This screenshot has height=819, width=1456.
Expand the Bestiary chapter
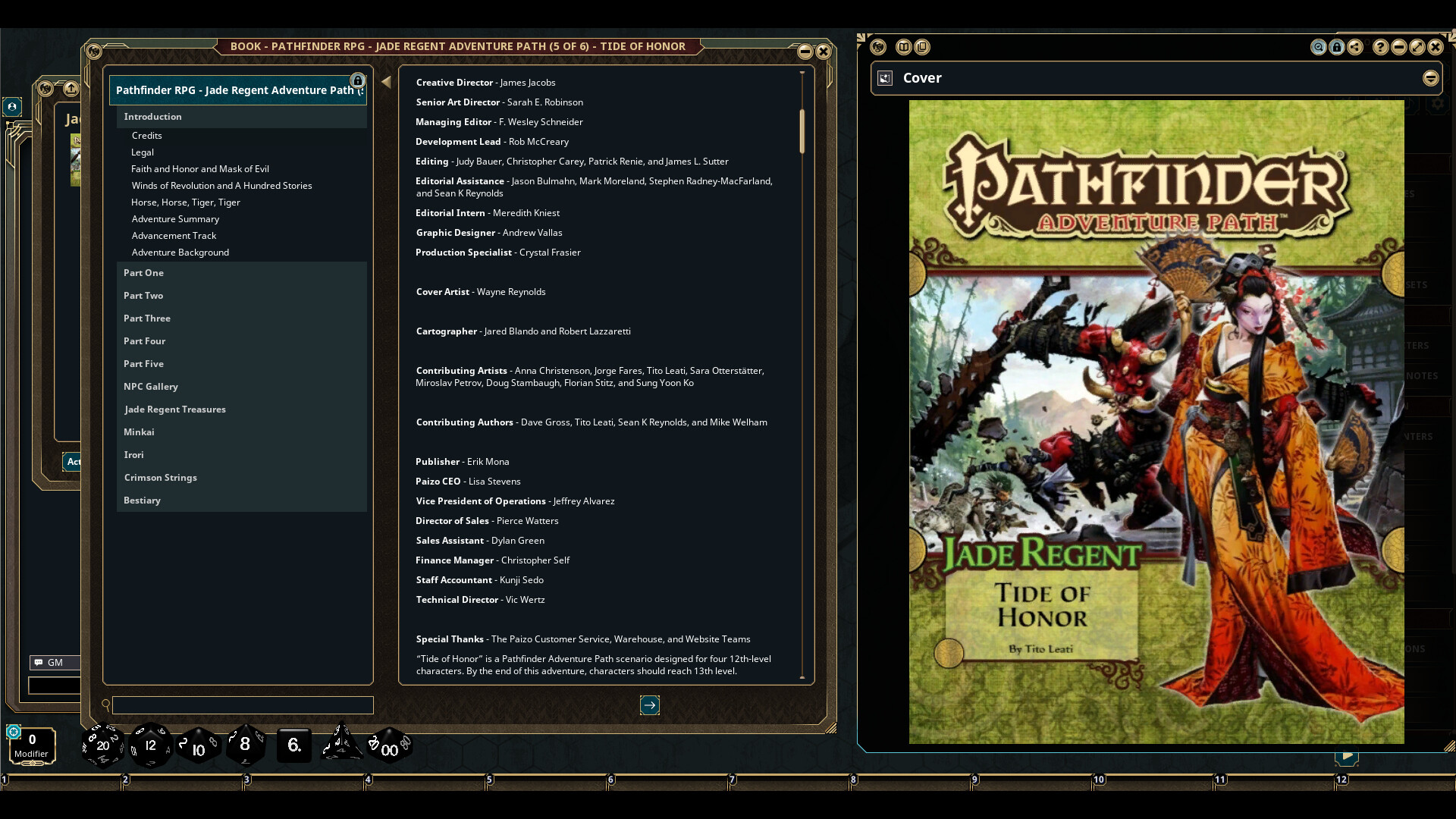point(241,500)
